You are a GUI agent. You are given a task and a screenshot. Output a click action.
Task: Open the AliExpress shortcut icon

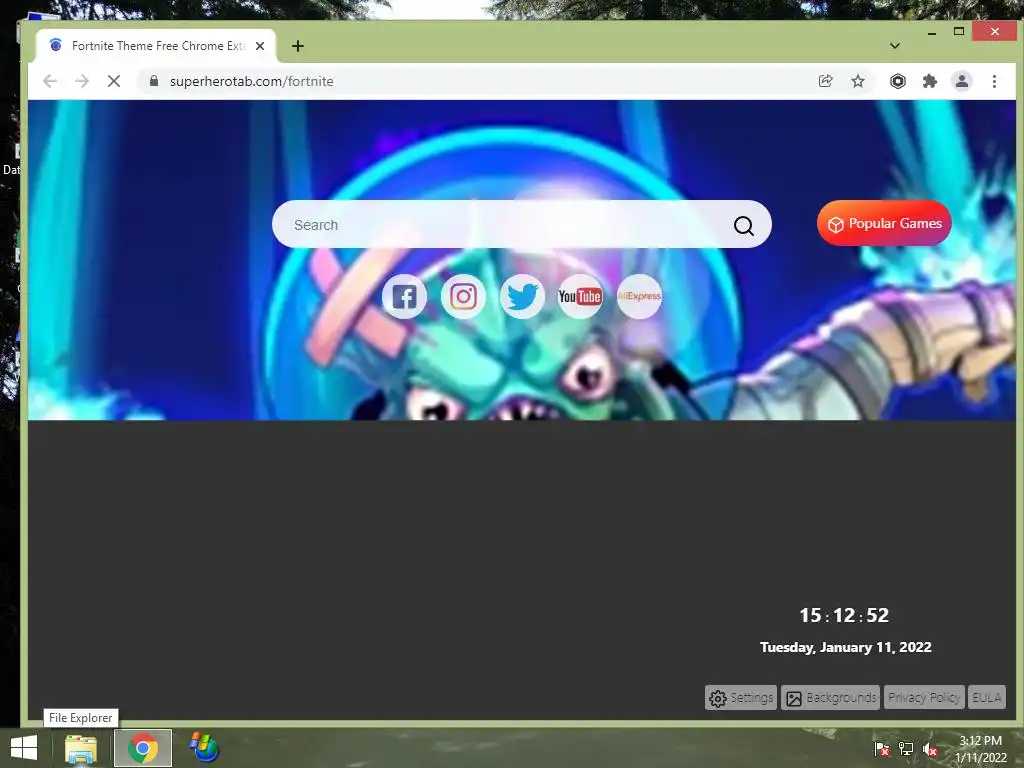639,296
